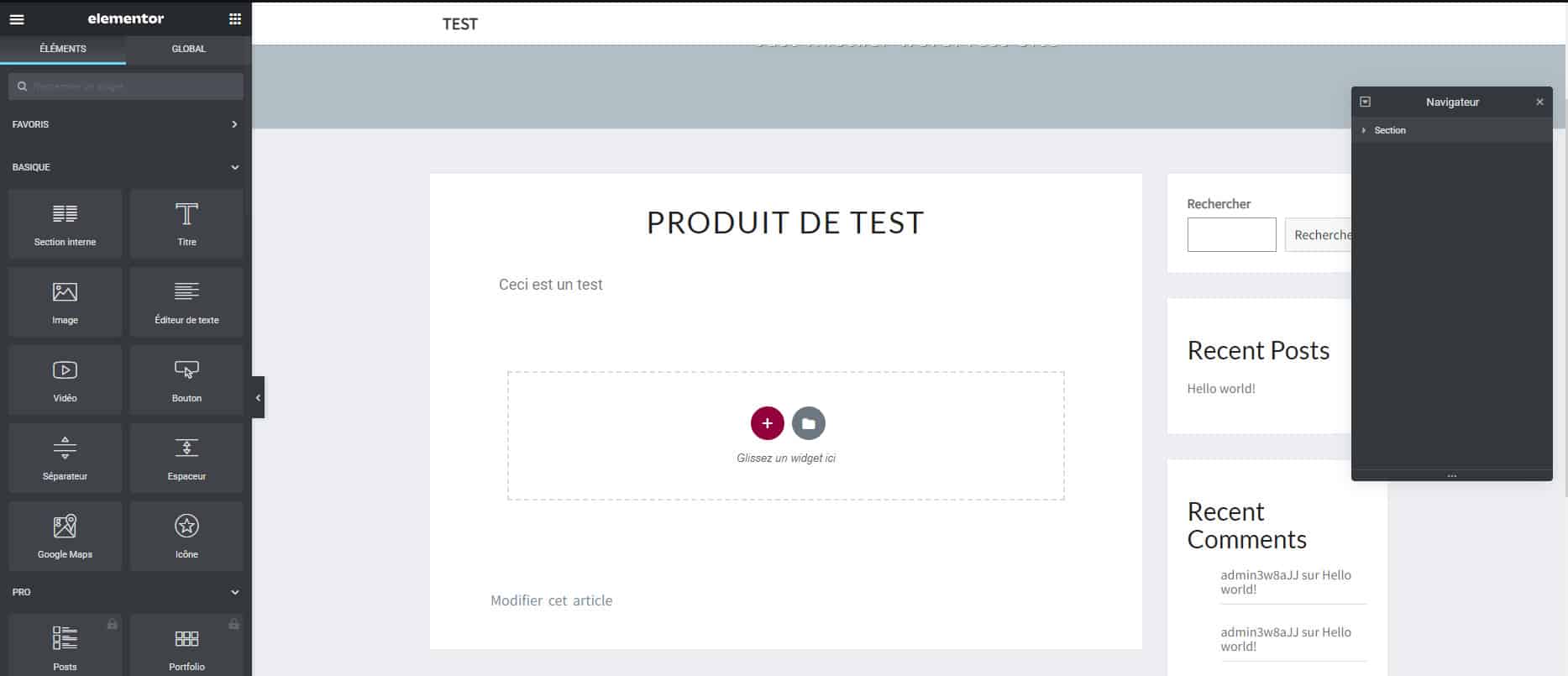Dock the Navigateur panel

pos(1365,102)
